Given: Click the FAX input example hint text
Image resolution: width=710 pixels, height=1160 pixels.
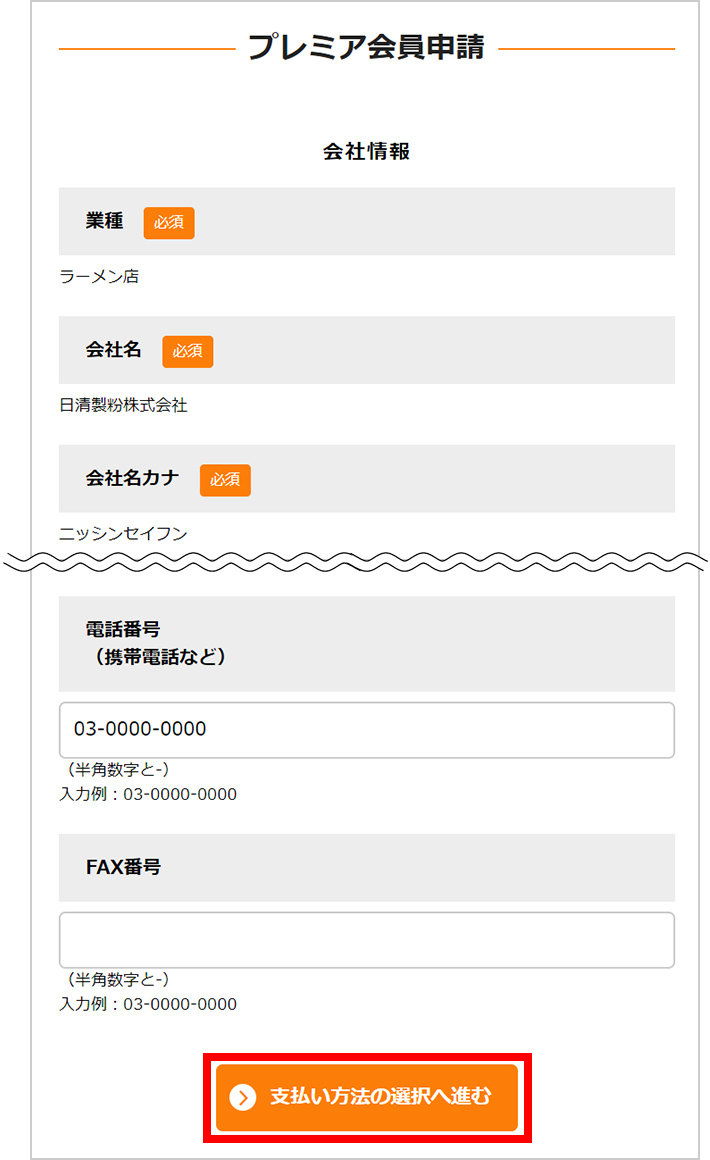Looking at the screenshot, I should coord(148,1005).
